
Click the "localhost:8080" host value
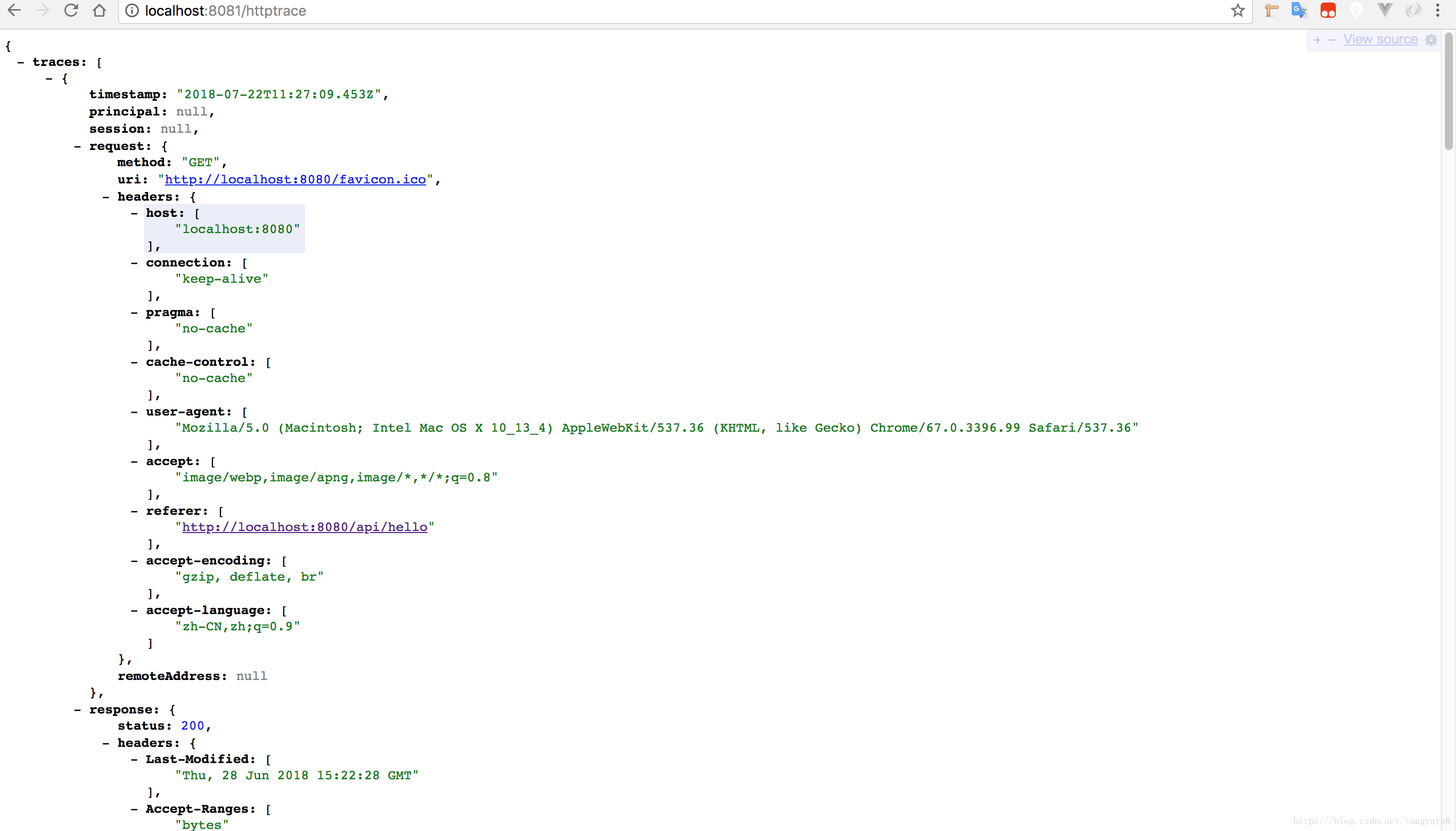pos(238,229)
